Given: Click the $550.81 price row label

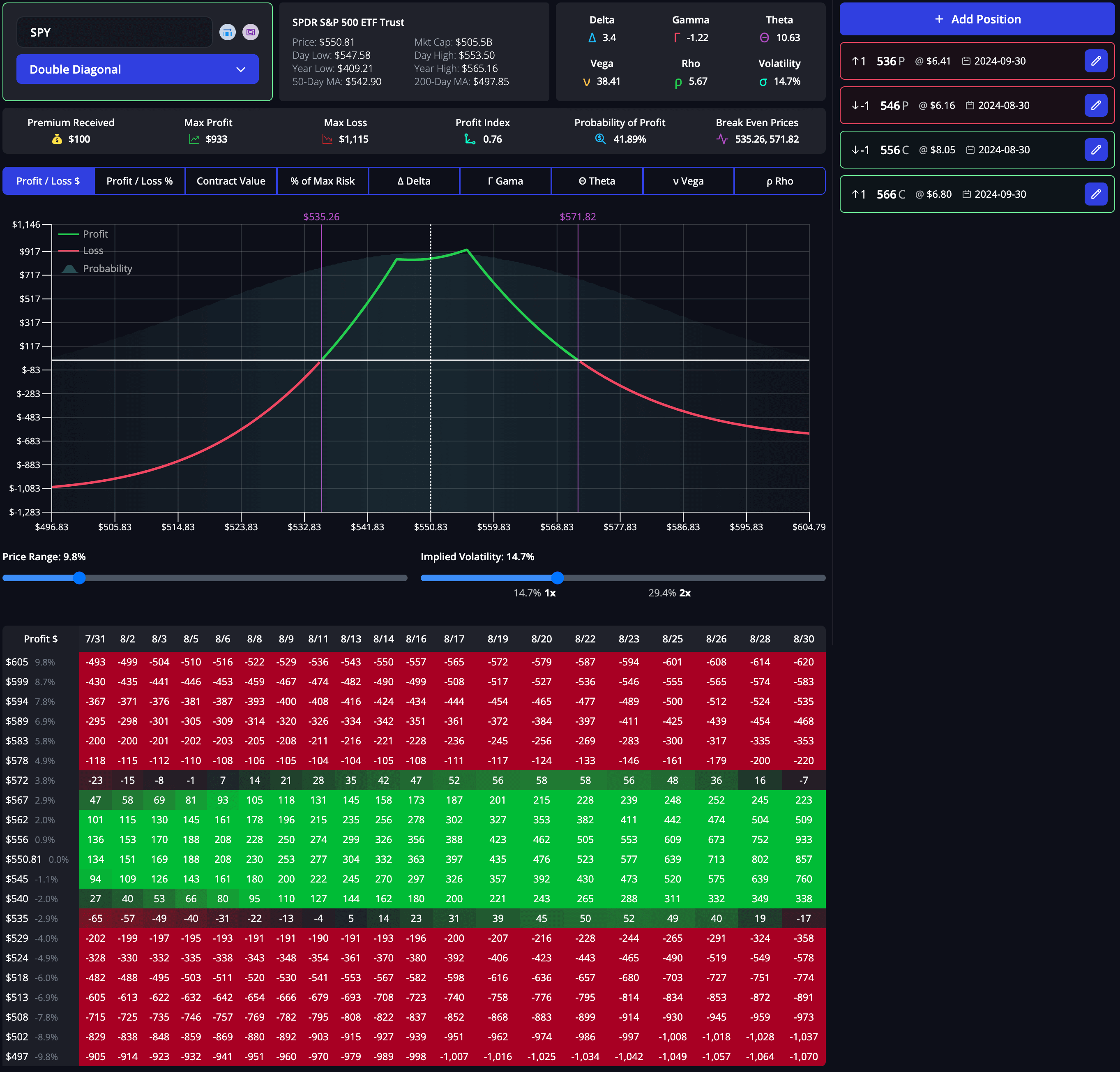Looking at the screenshot, I should coord(23,859).
